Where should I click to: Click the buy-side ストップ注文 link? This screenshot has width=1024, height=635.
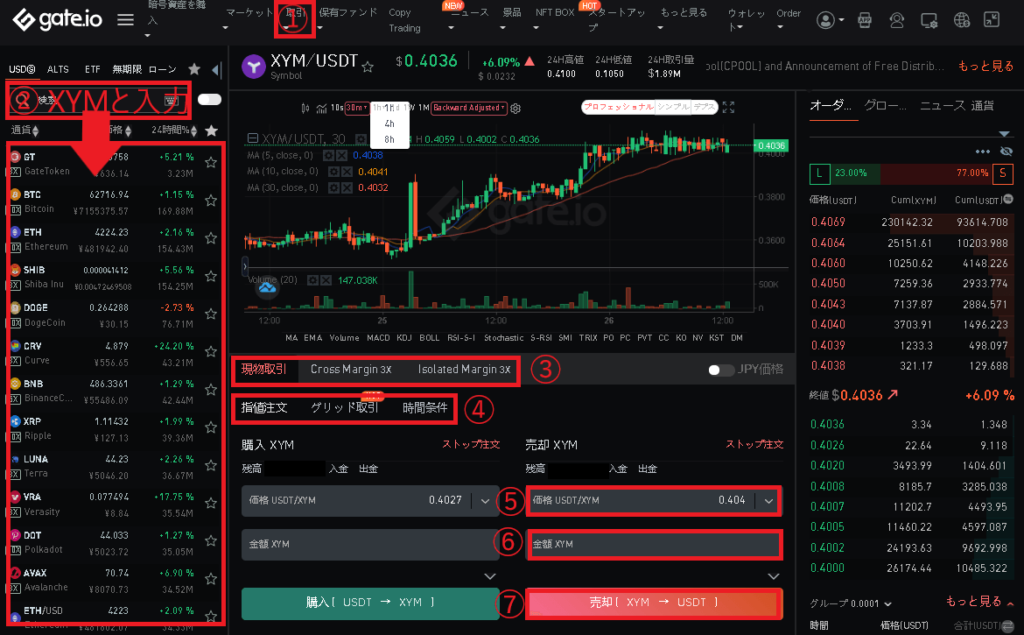click(471, 444)
